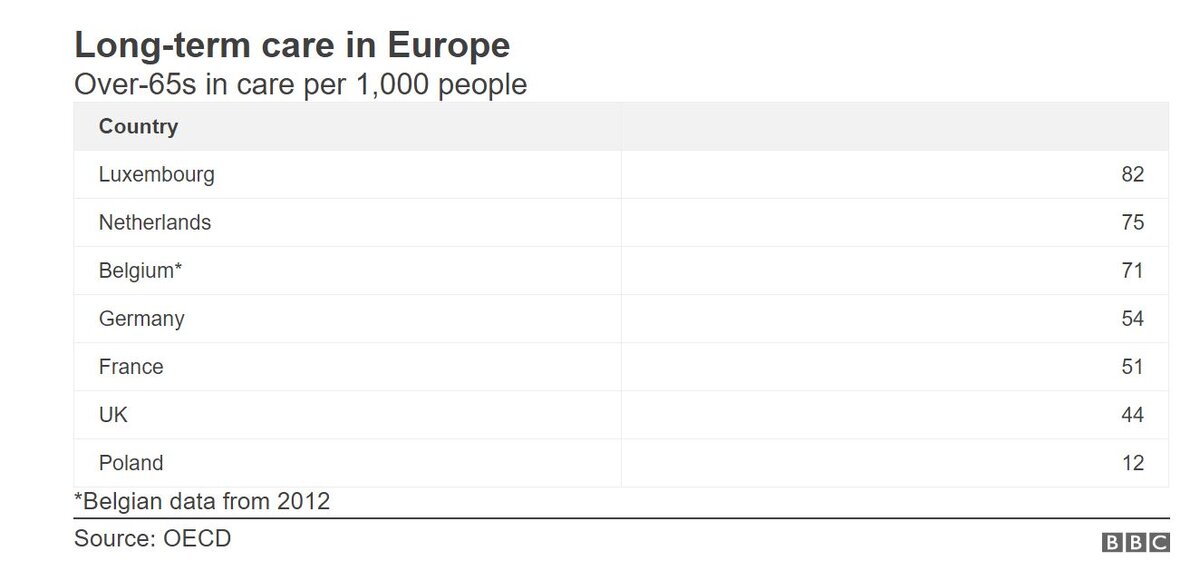The height and width of the screenshot is (561, 1200).
Task: Click the Source: OECD text
Action: coord(152,538)
